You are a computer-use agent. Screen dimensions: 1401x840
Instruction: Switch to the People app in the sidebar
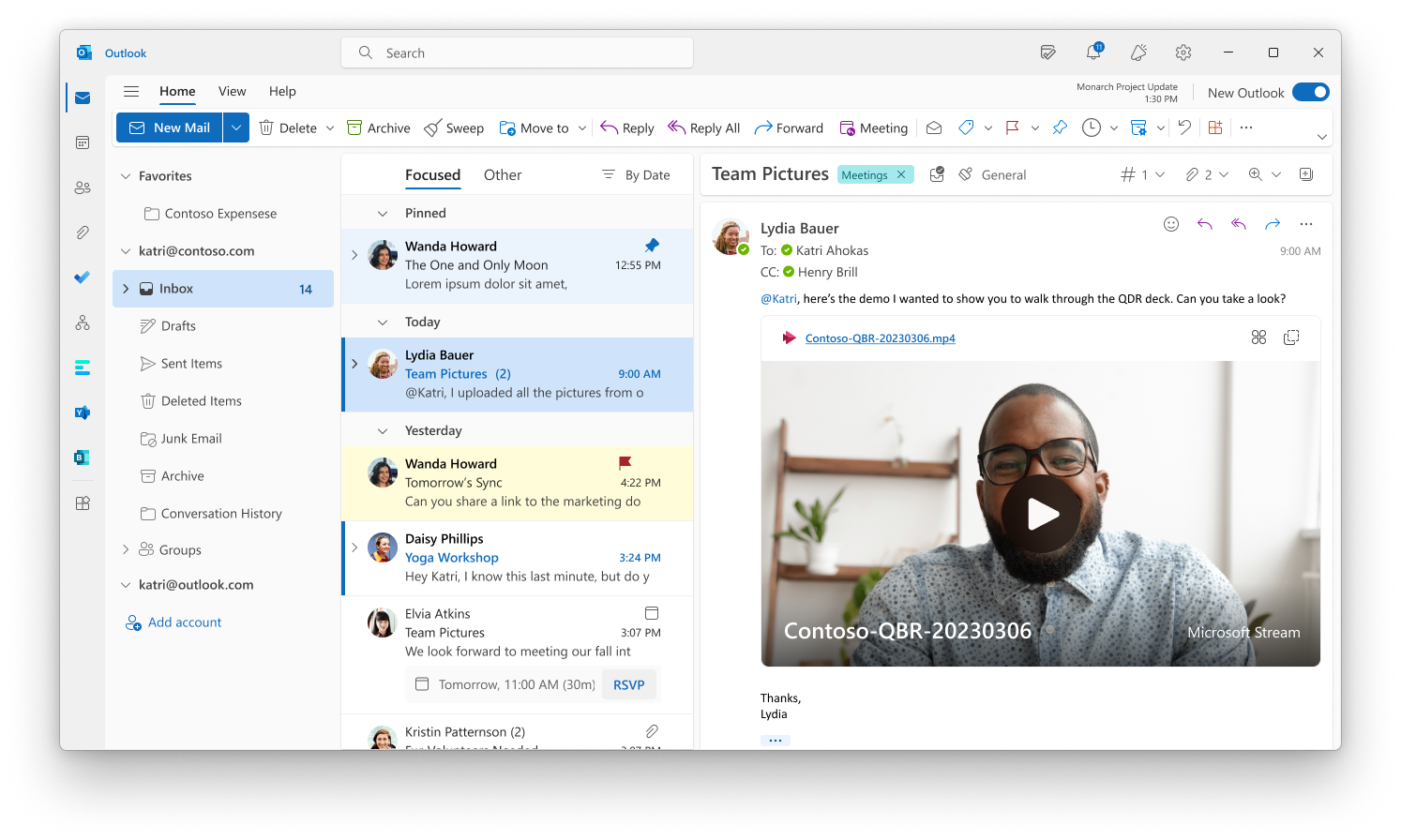(83, 187)
